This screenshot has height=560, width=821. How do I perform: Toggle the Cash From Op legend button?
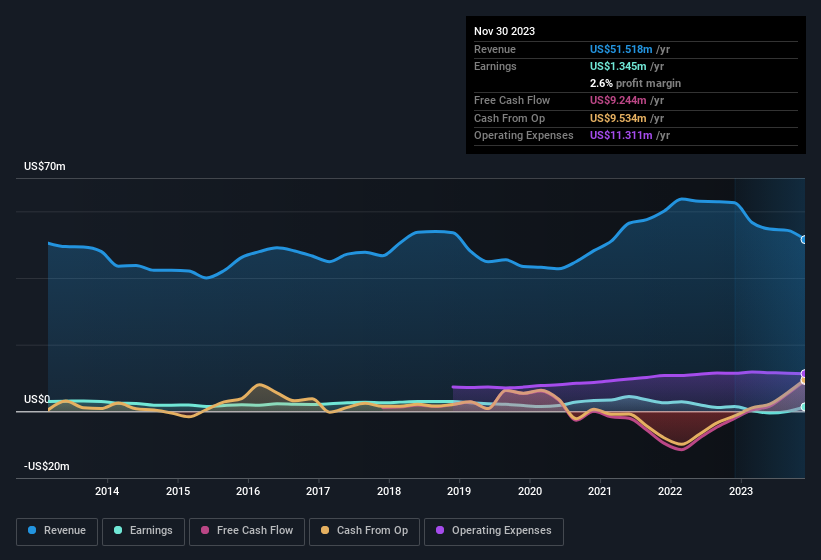364,531
